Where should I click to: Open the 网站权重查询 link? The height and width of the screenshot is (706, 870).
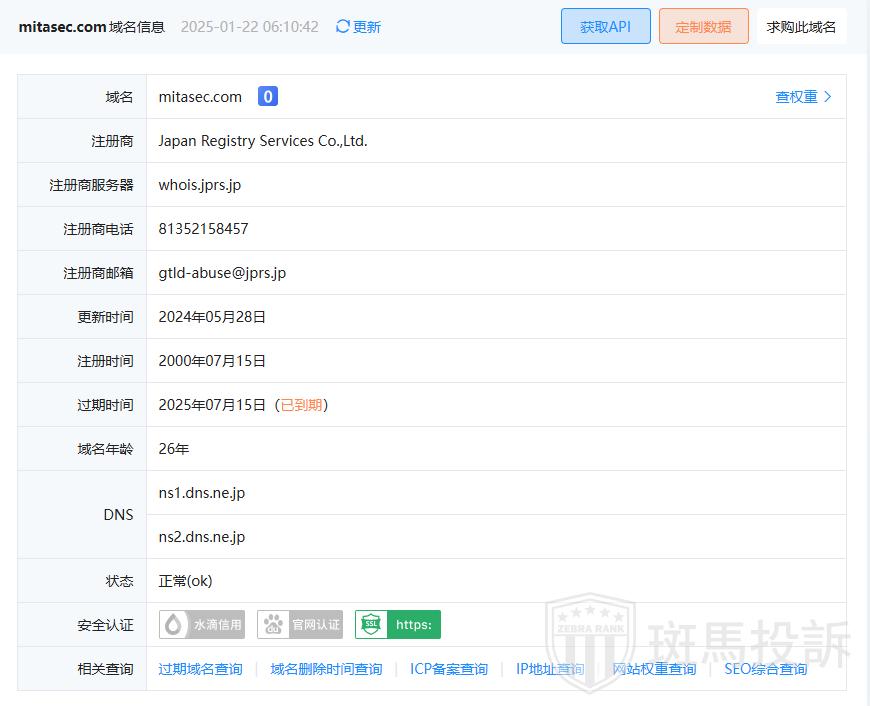[654, 669]
